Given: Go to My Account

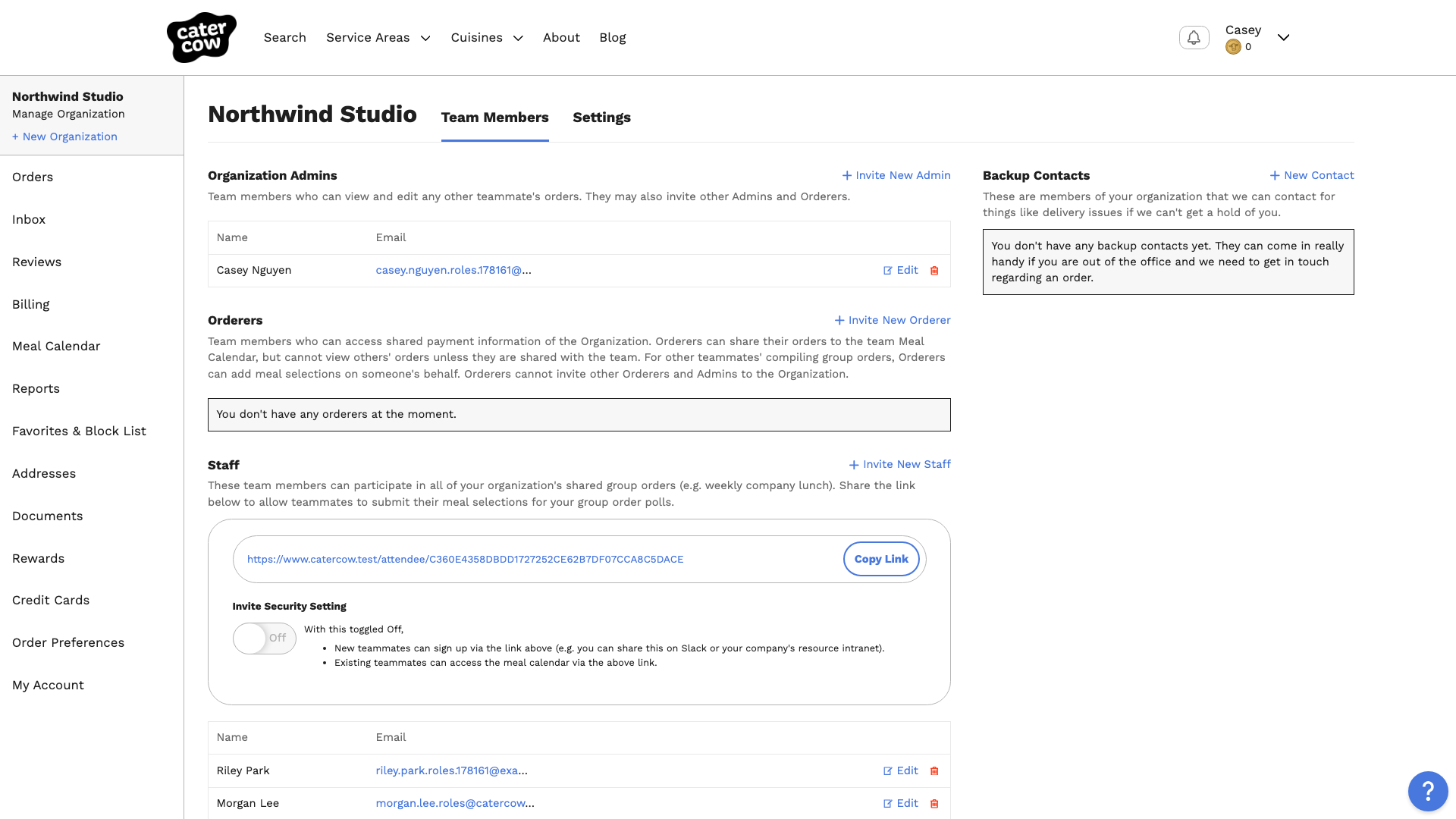Looking at the screenshot, I should 48,685.
